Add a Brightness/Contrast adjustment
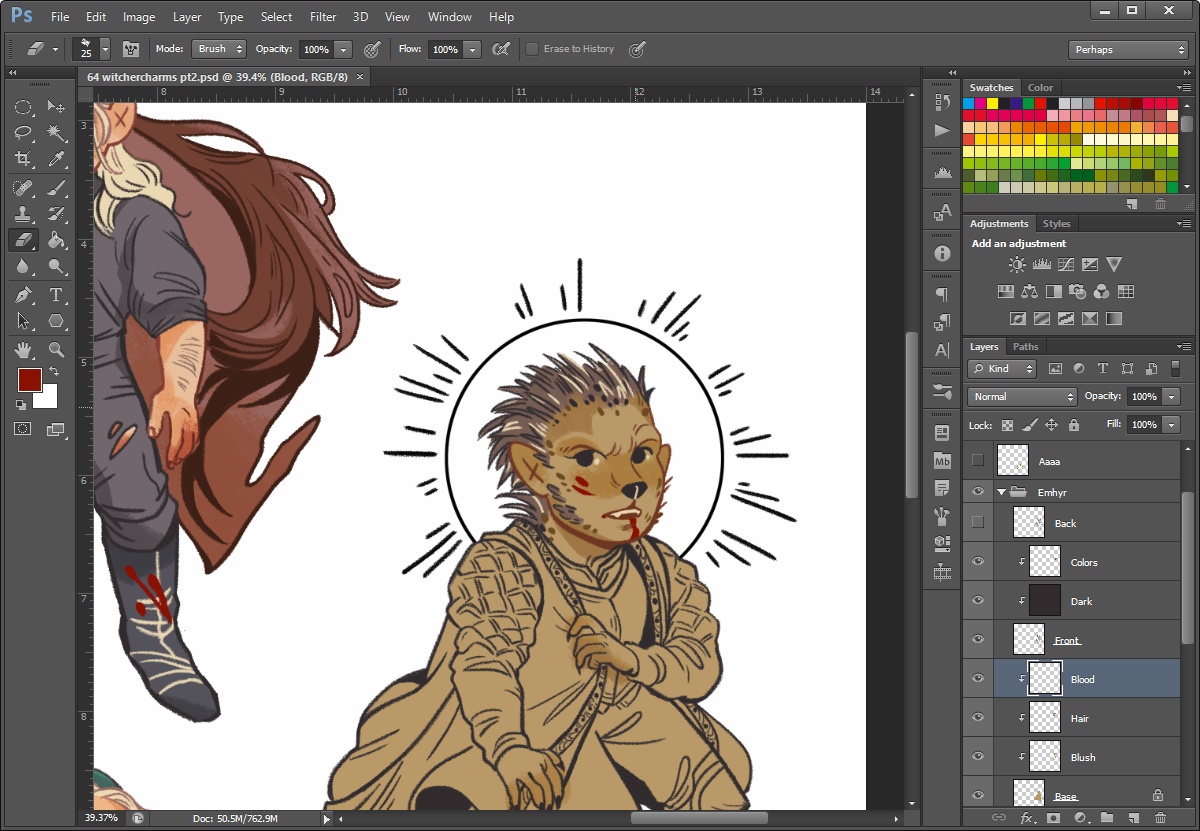Image resolution: width=1200 pixels, height=831 pixels. click(1017, 265)
